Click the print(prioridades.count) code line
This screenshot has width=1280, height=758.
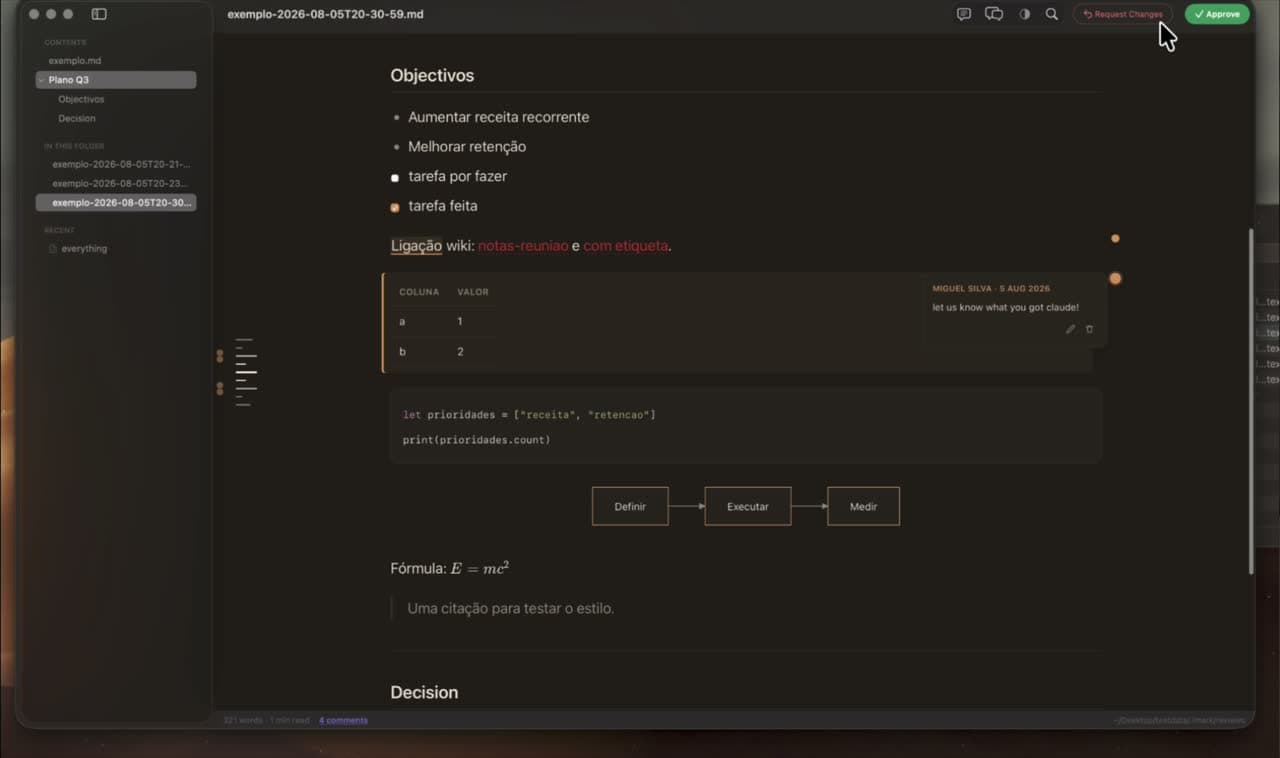point(476,440)
